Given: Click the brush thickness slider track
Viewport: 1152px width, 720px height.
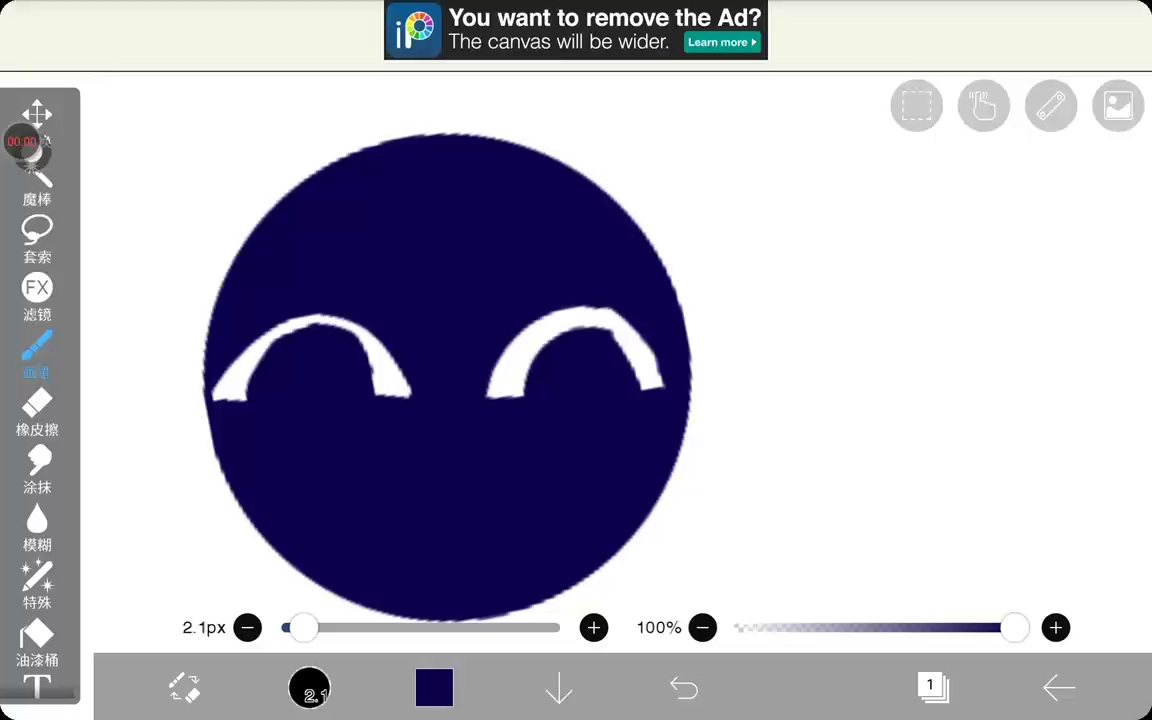Looking at the screenshot, I should click(x=421, y=627).
